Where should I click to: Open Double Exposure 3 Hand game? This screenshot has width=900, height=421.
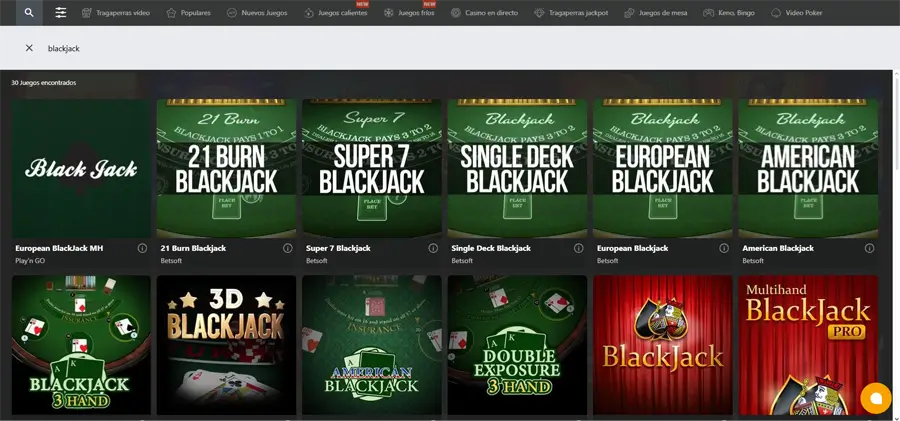[x=517, y=345]
